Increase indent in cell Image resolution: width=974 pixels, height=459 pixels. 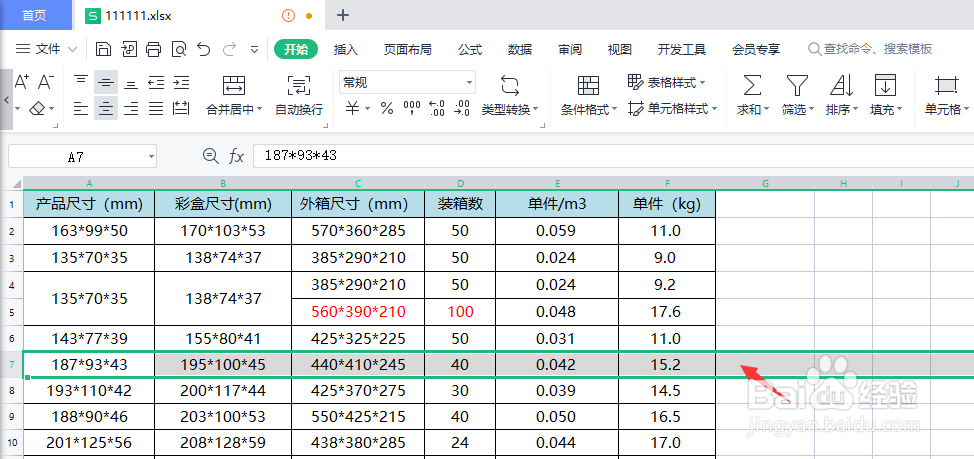pyautogui.click(x=181, y=82)
